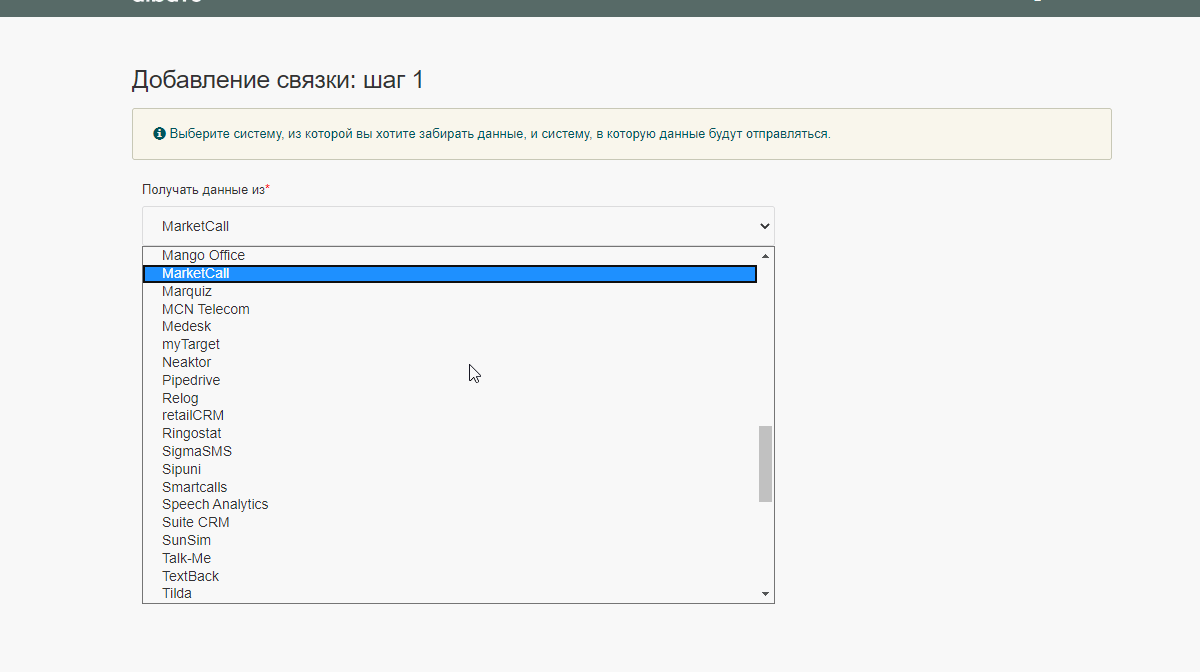This screenshot has width=1200, height=672.
Task: Select Tilda at the list bottom
Action: click(177, 593)
